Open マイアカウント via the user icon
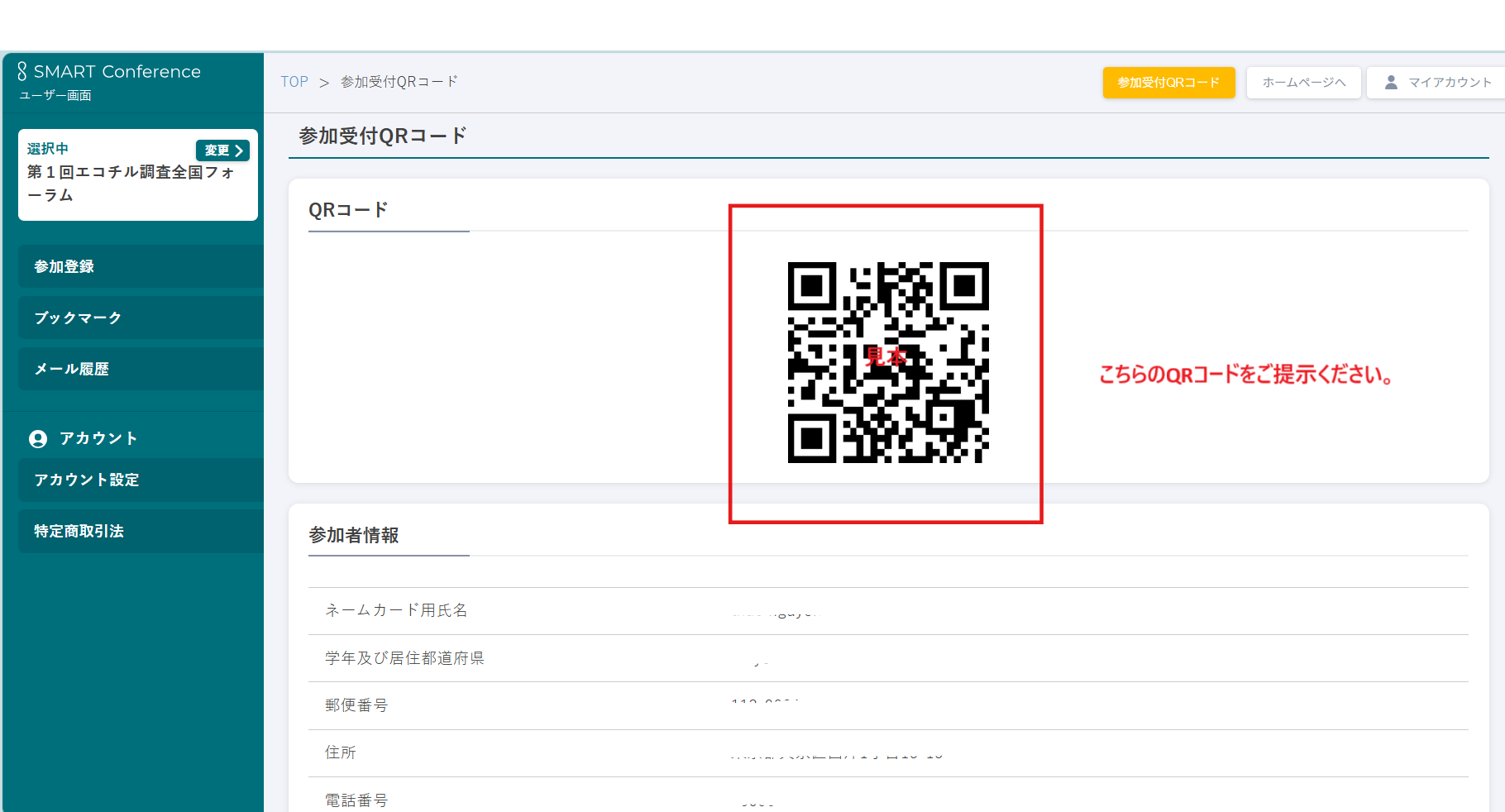Screen dimensions: 1505x812 click(1391, 83)
